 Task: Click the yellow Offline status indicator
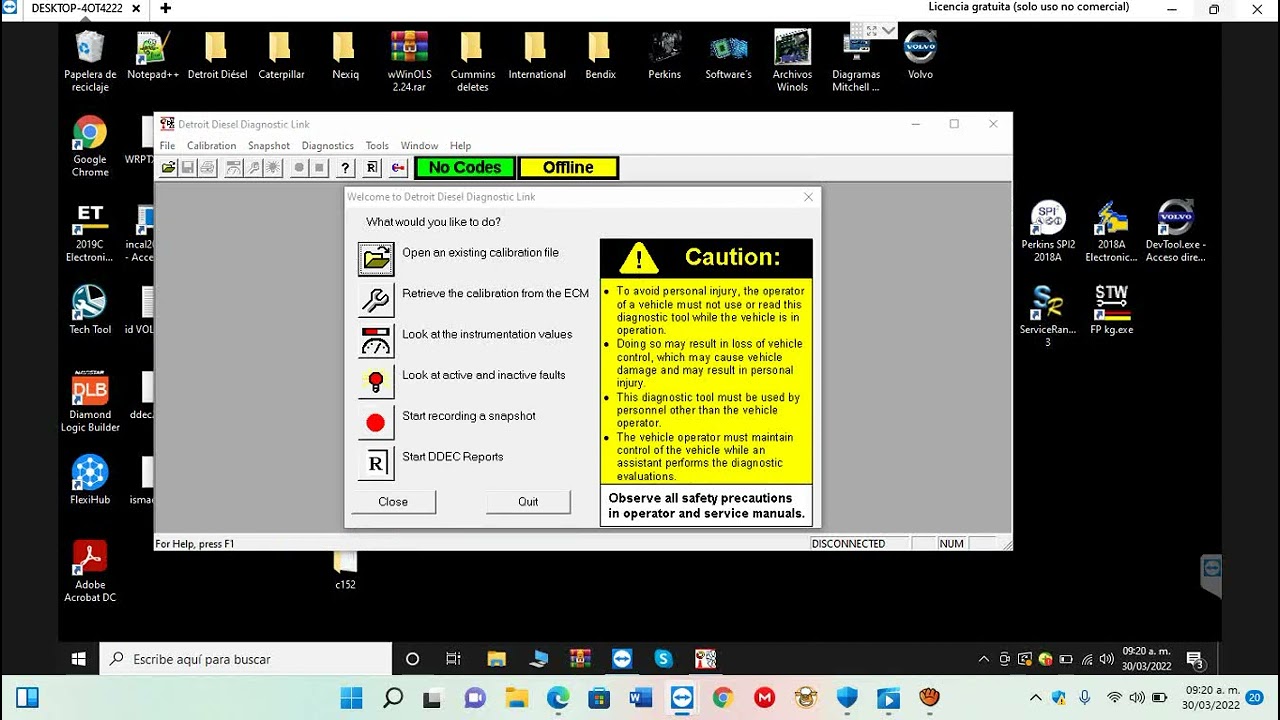point(568,168)
